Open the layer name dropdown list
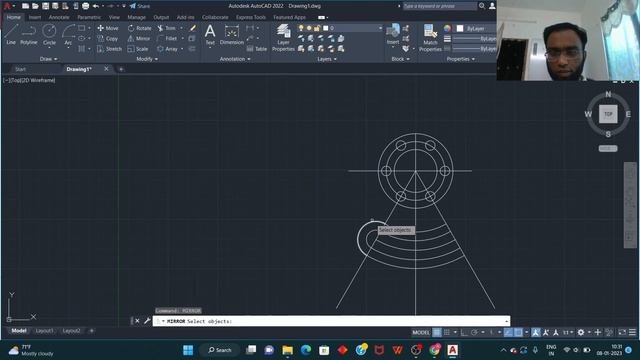This screenshot has width=640, height=360. (380, 28)
